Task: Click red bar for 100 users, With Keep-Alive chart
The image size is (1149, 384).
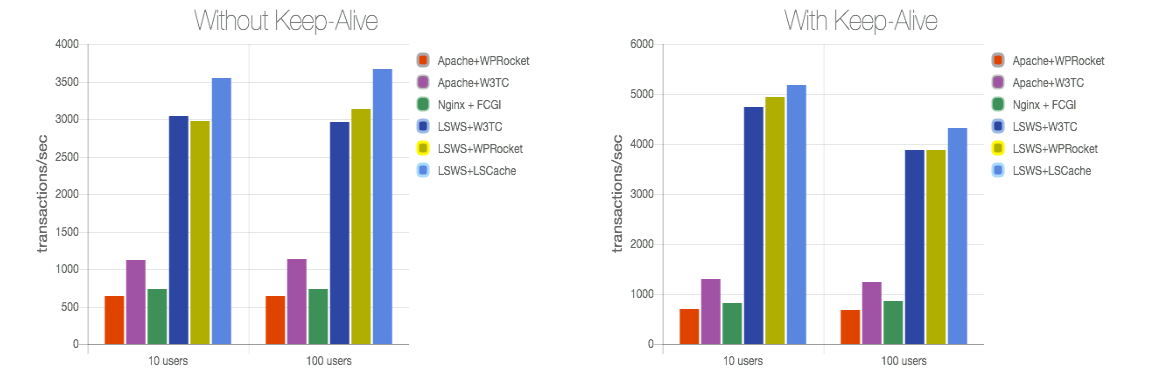Action: (850, 328)
